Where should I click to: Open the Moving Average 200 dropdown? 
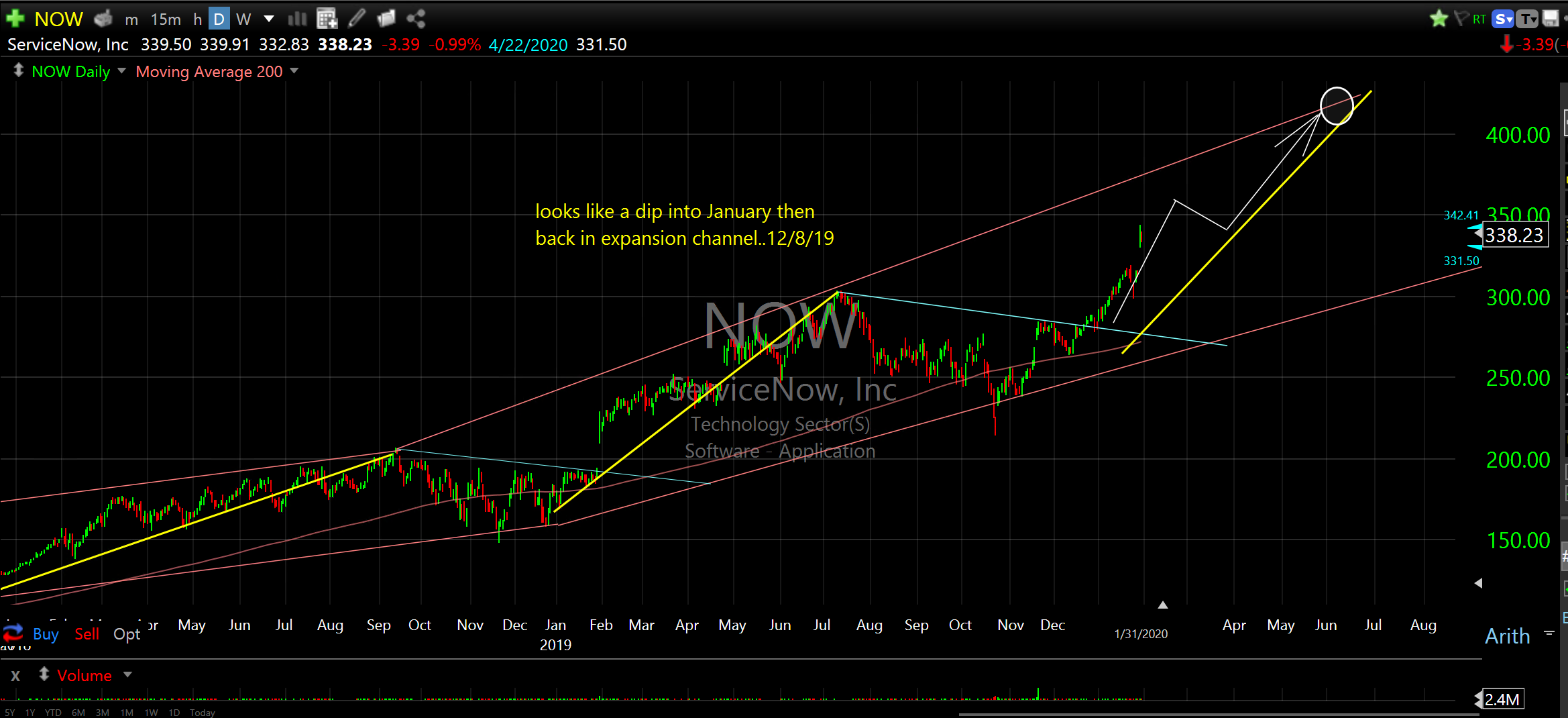tap(294, 71)
